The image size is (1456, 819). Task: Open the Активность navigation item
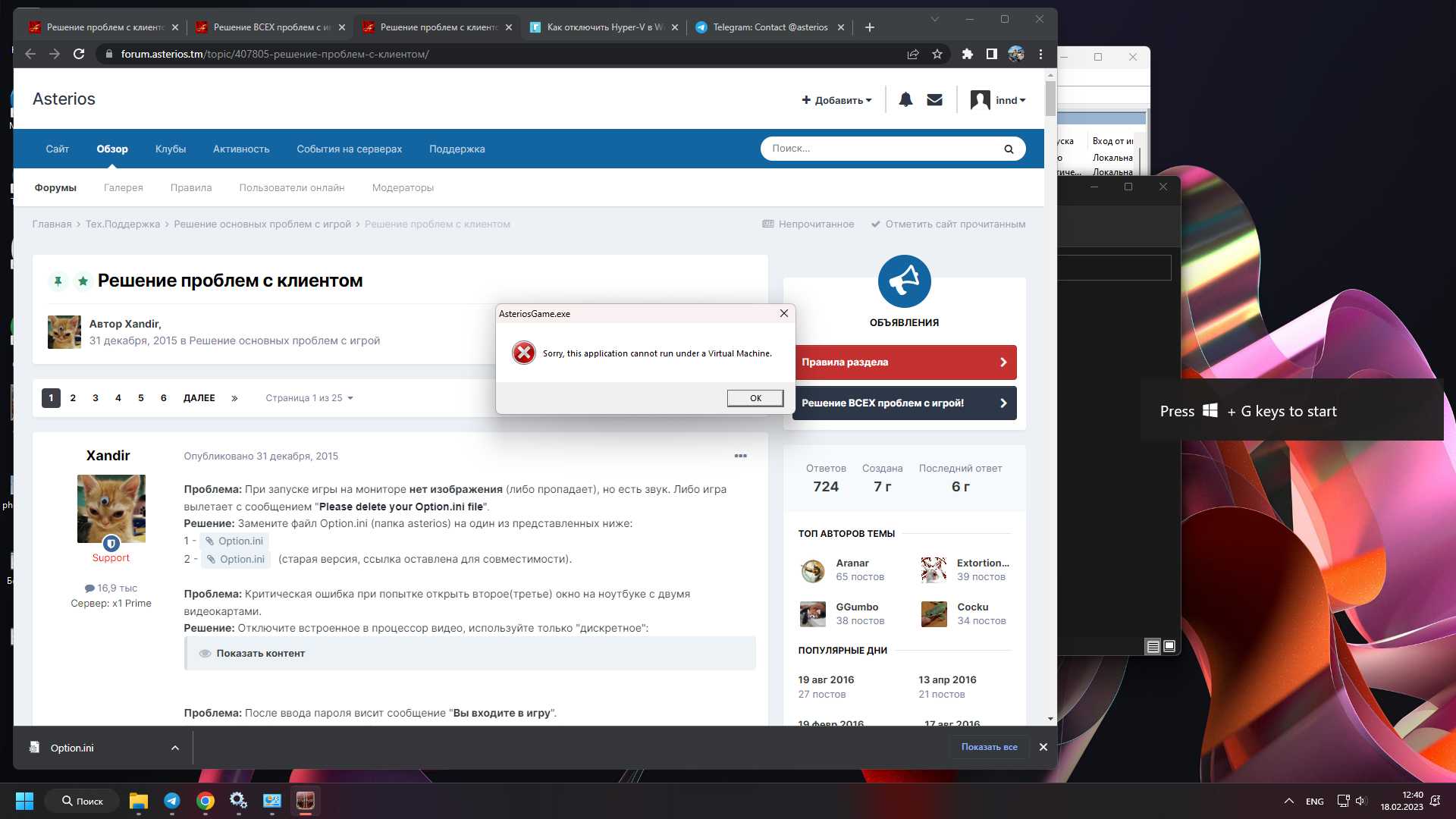tap(241, 149)
